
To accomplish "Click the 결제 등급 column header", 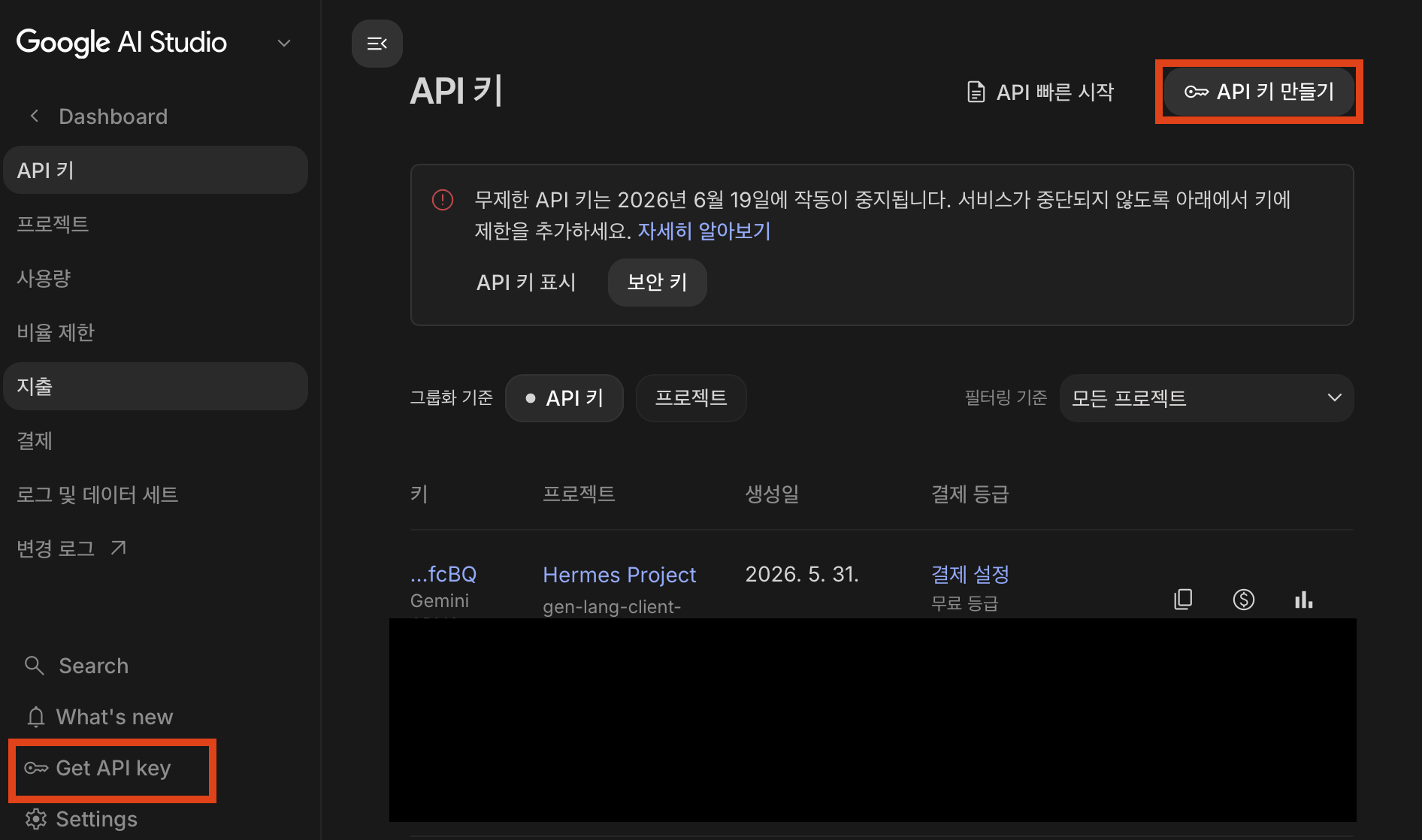I will [970, 494].
